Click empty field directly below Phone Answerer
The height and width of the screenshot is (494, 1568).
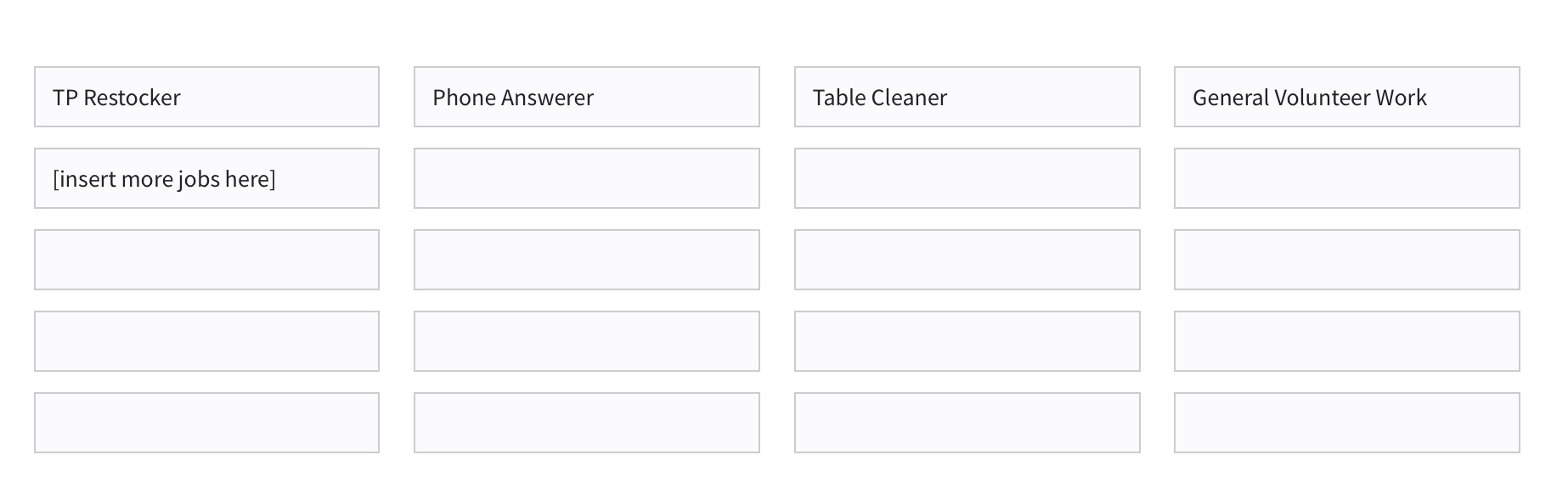coord(586,178)
